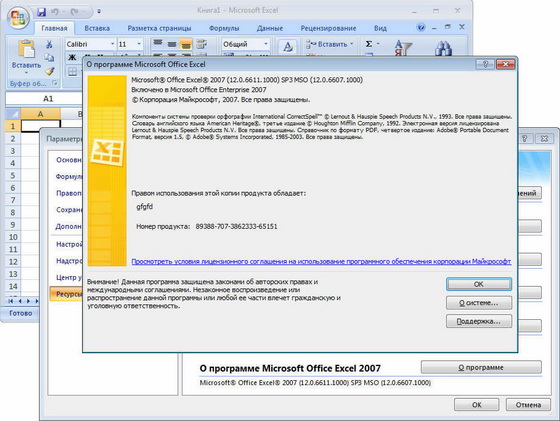Go to first sheet navigation arrow

click(11, 301)
